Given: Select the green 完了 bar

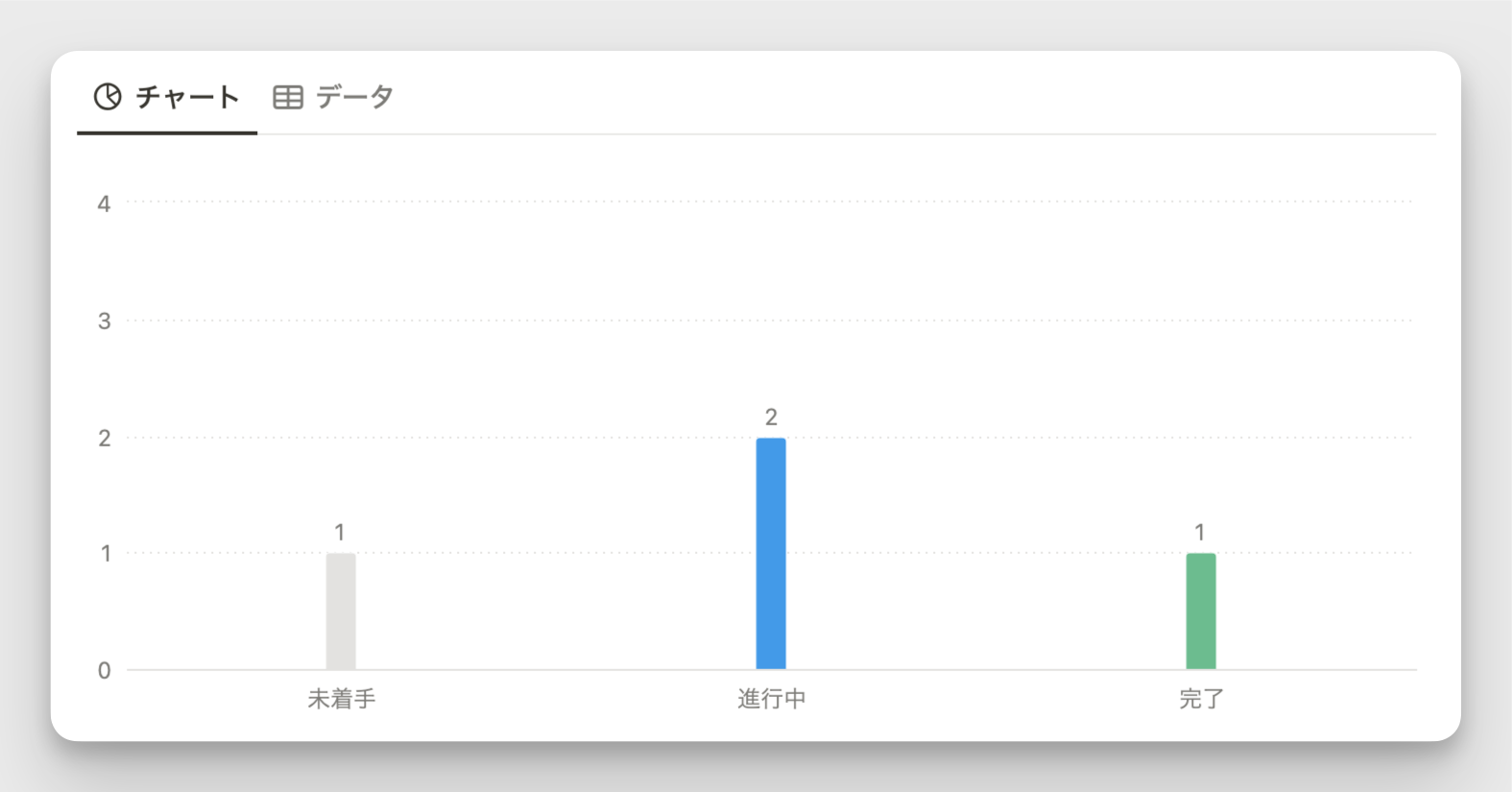Looking at the screenshot, I should pos(1201,612).
